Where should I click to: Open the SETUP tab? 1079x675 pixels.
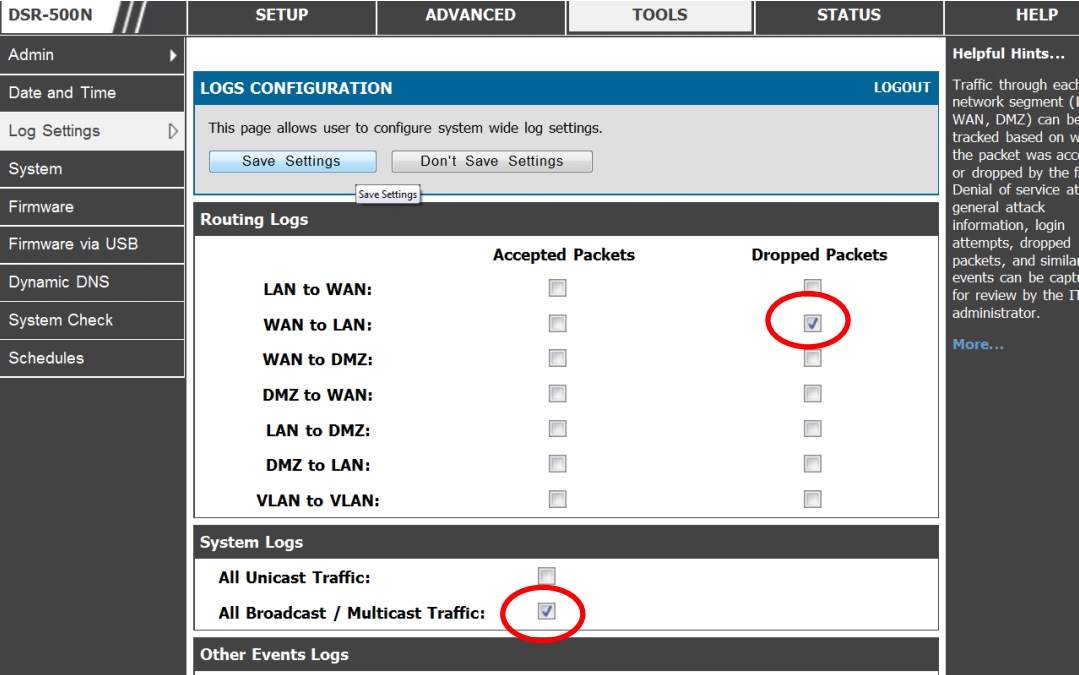pyautogui.click(x=281, y=16)
